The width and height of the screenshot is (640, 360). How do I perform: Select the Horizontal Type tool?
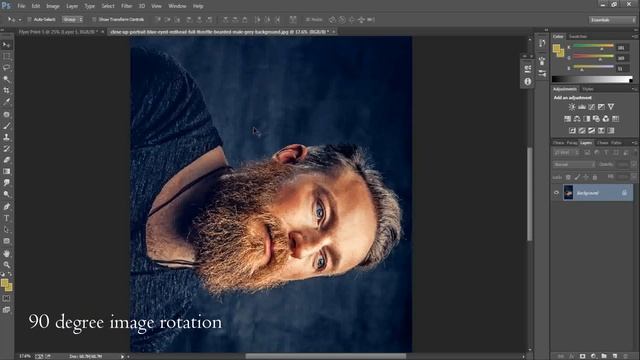[6, 218]
